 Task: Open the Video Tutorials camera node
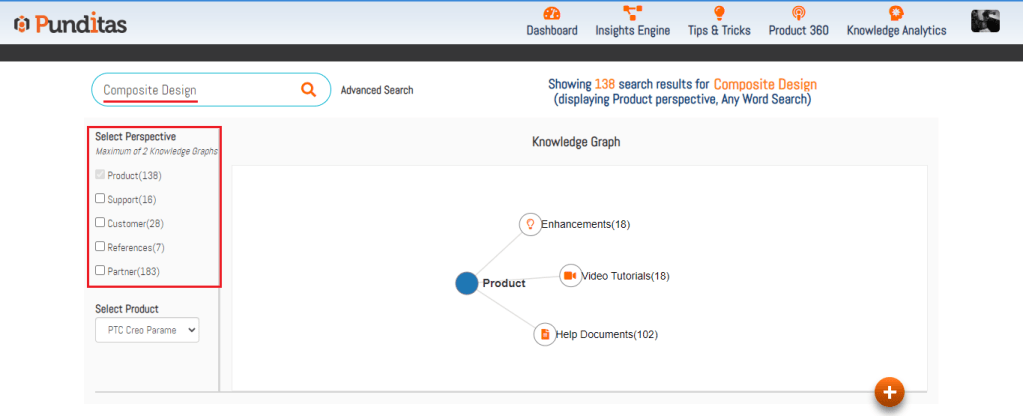[570, 275]
